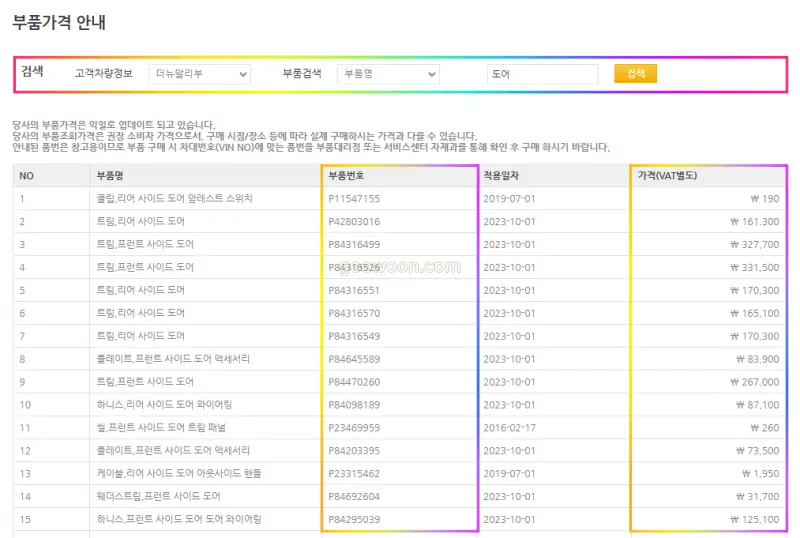Screen dimensions: 800x538
Task: Click the price ₩ 260
Action: [x=765, y=428]
